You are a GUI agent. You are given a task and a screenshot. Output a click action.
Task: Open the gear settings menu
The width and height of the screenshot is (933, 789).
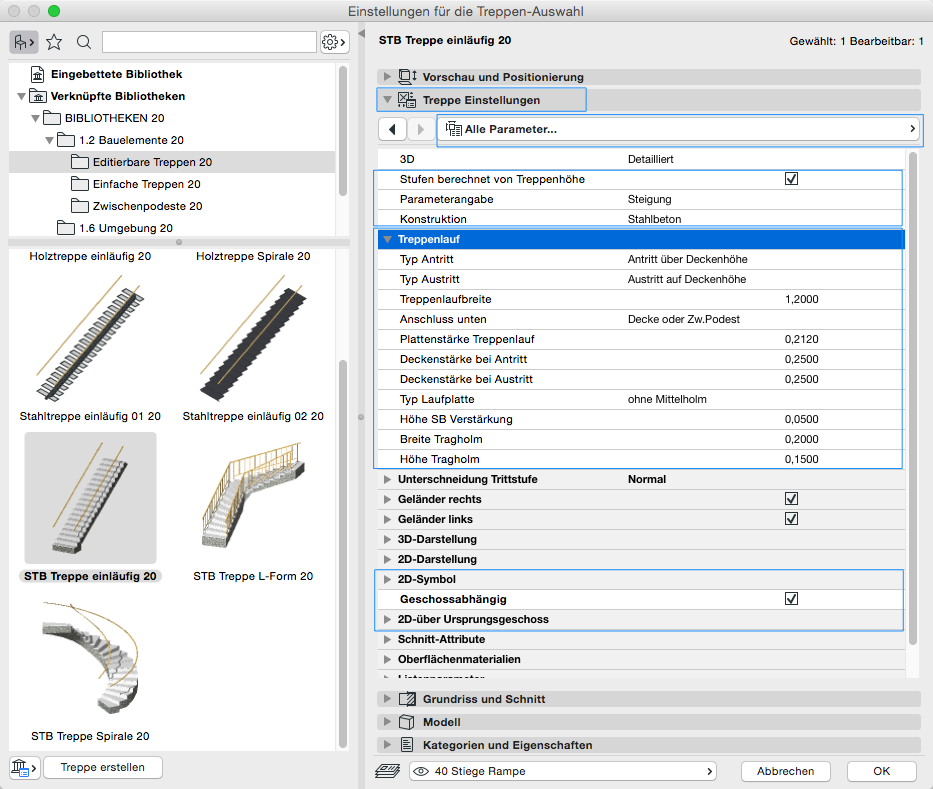[333, 42]
